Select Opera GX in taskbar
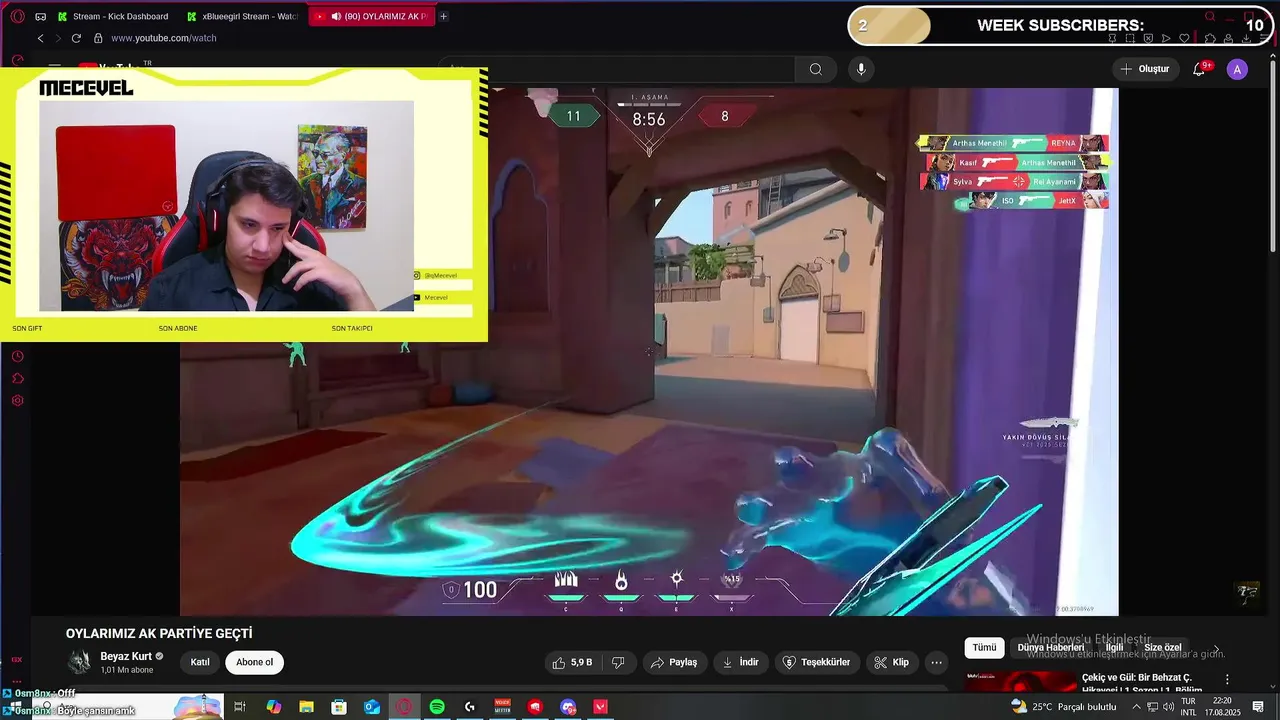This screenshot has width=1280, height=720. click(x=405, y=707)
